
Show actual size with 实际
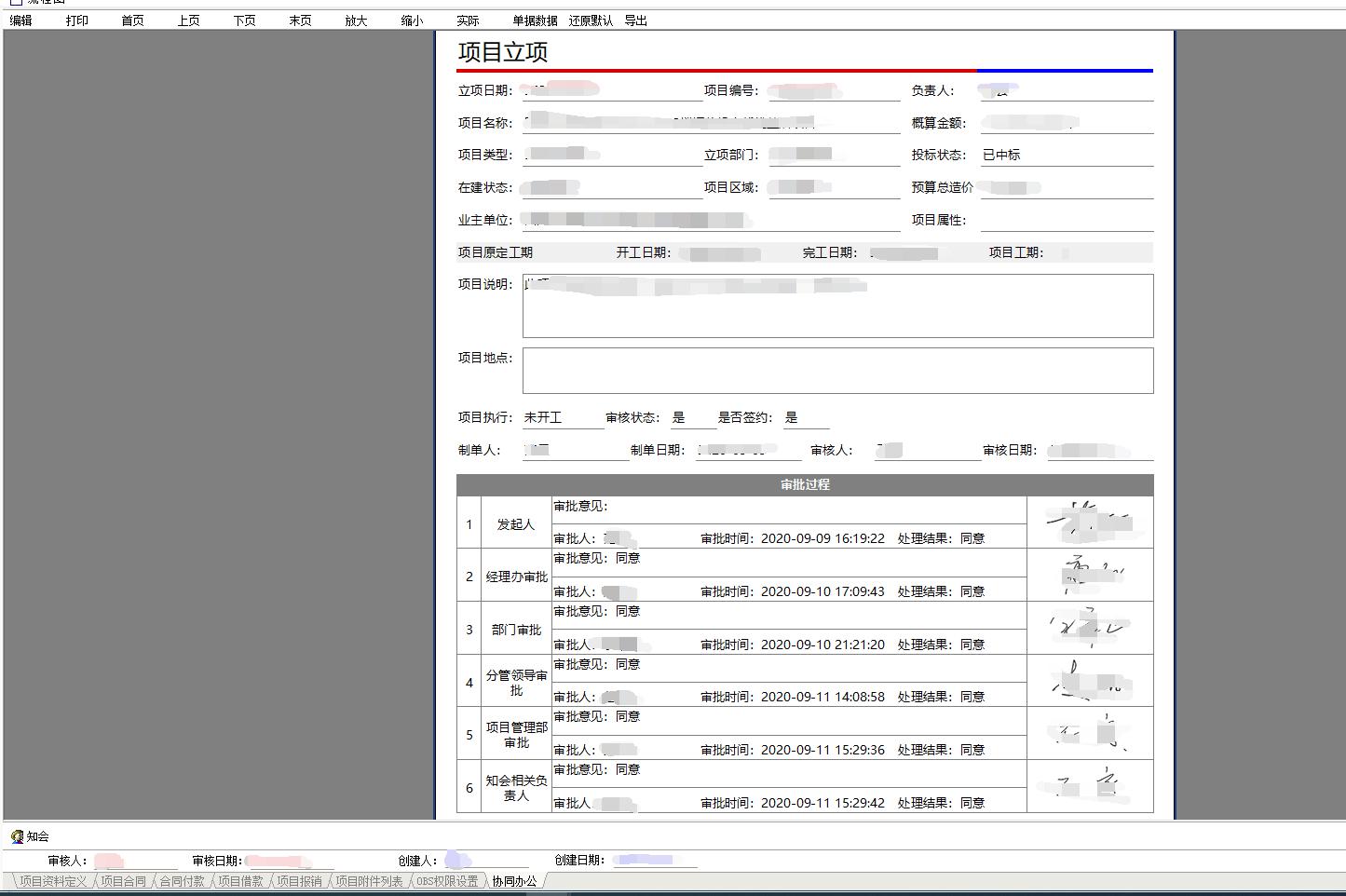click(x=469, y=20)
